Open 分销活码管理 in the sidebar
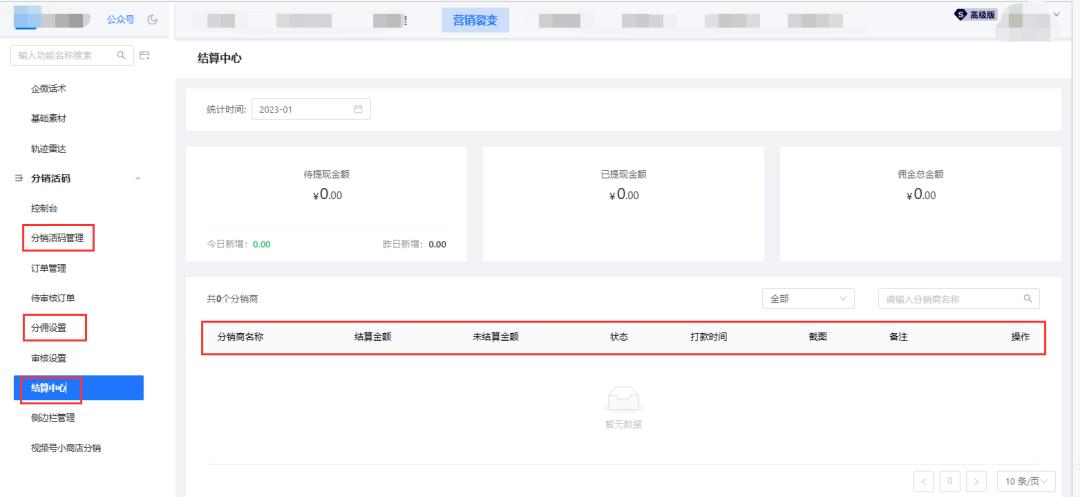This screenshot has width=1080, height=497. coord(58,239)
